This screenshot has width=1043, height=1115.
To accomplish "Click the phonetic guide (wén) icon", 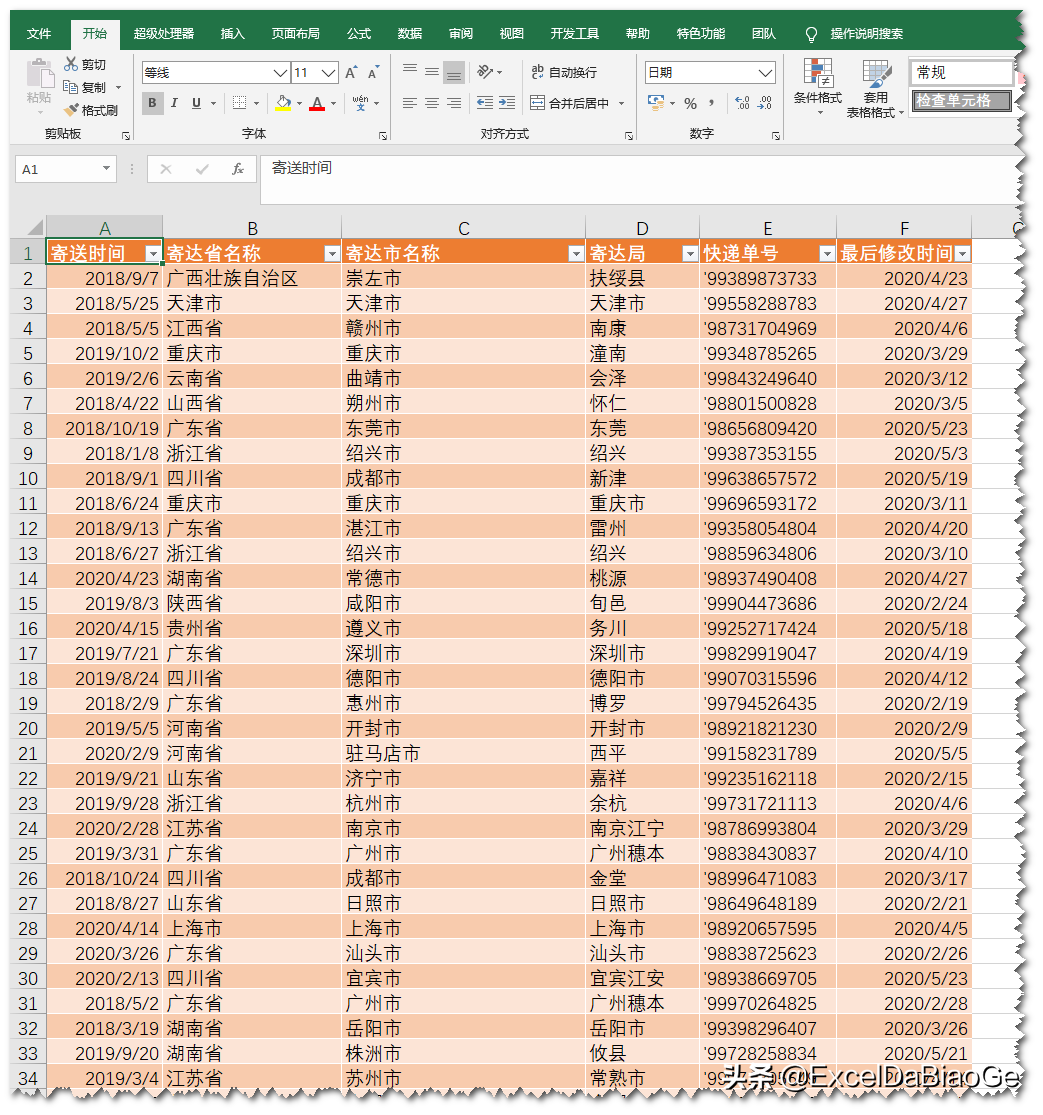I will pyautogui.click(x=360, y=103).
